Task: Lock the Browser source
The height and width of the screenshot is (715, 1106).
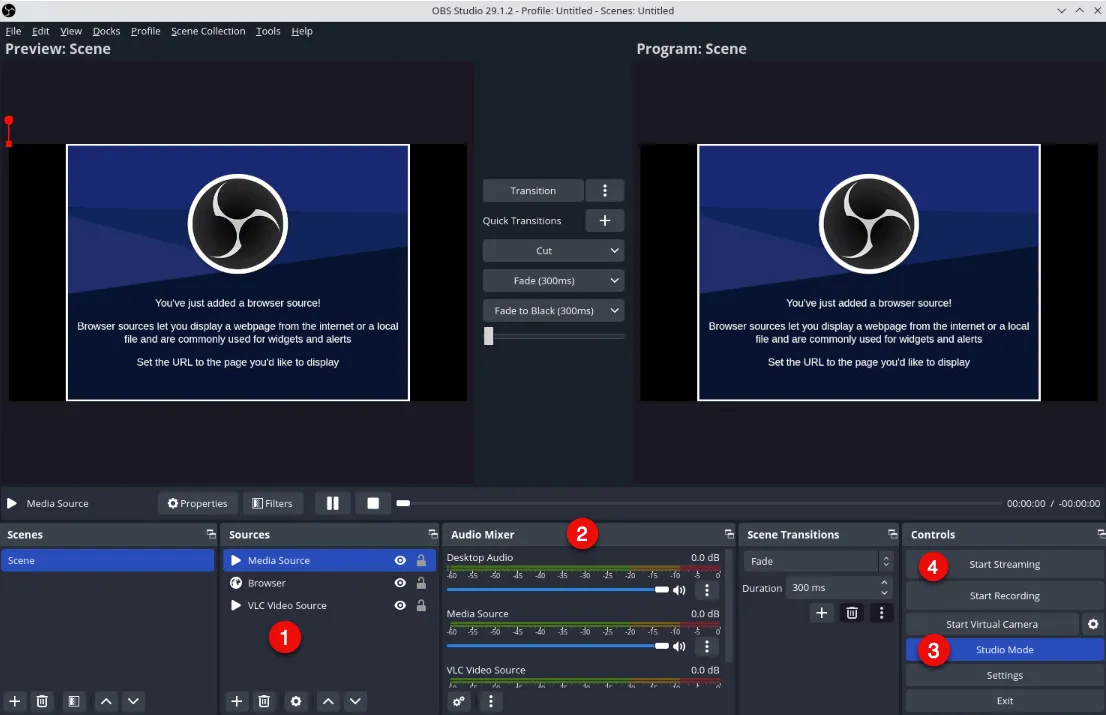Action: tap(421, 583)
